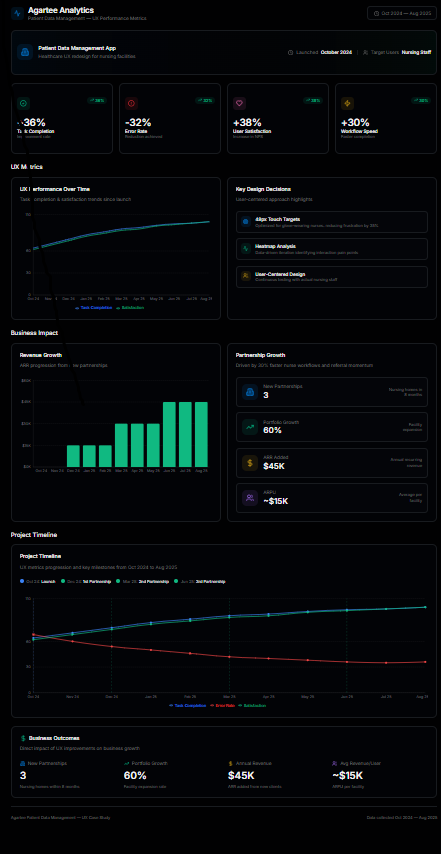
Task: Click the Heatmap Analysis icon
Action: (x=246, y=248)
